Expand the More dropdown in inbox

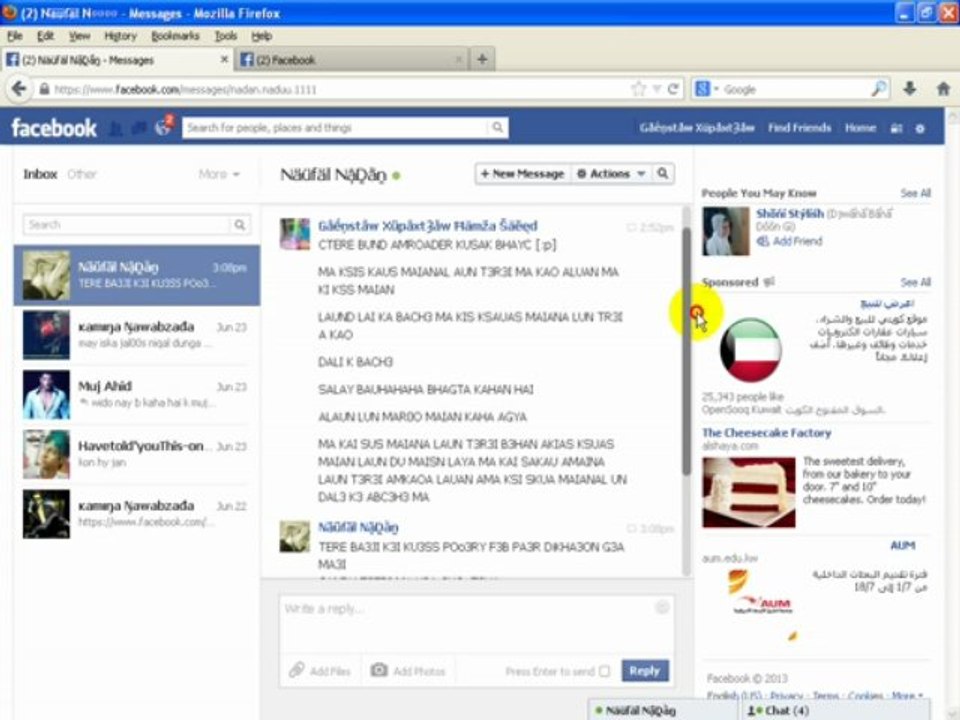coord(219,174)
